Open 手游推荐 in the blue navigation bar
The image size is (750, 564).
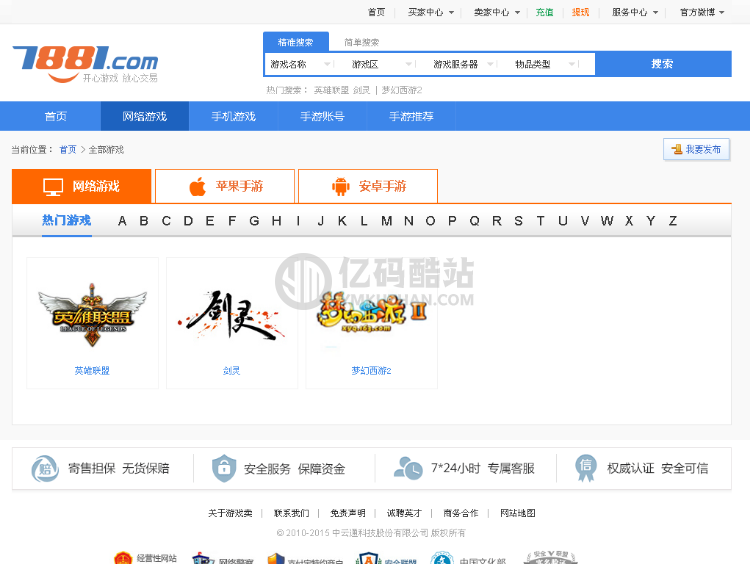click(x=411, y=116)
